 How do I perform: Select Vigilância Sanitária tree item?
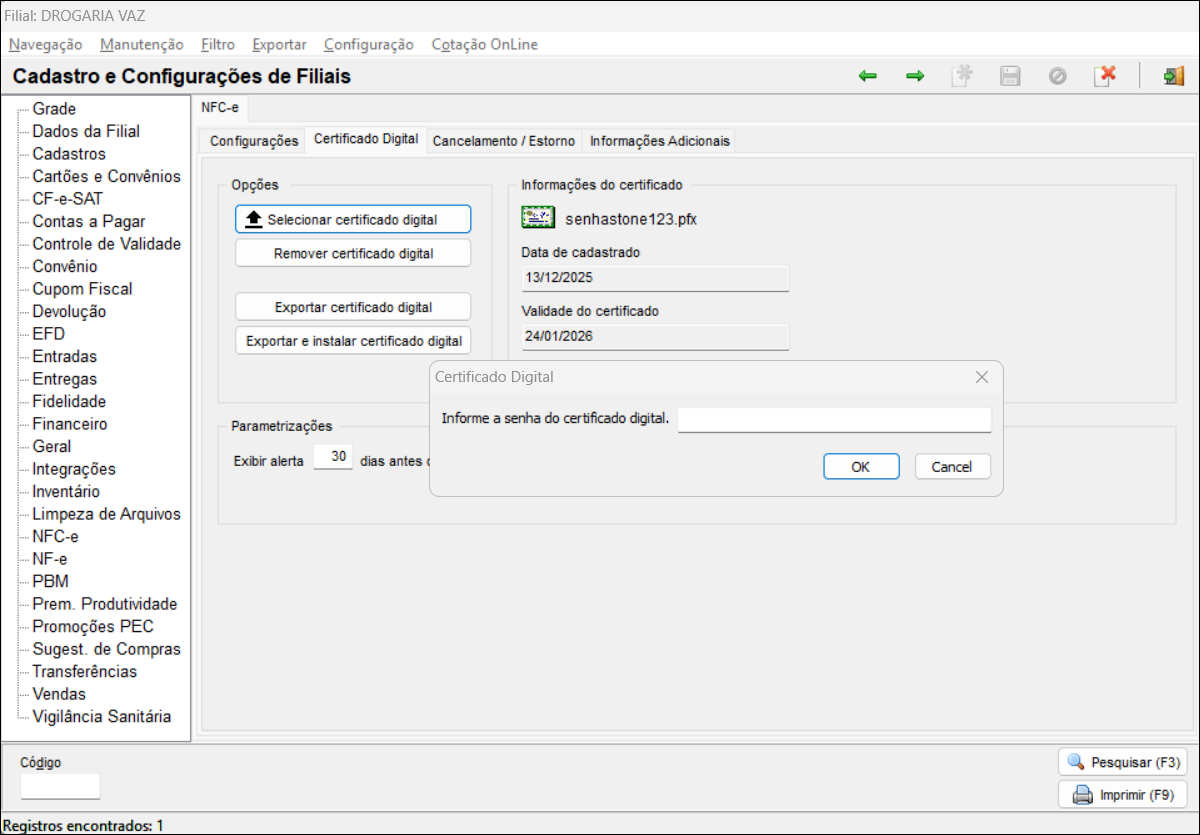pyautogui.click(x=101, y=716)
